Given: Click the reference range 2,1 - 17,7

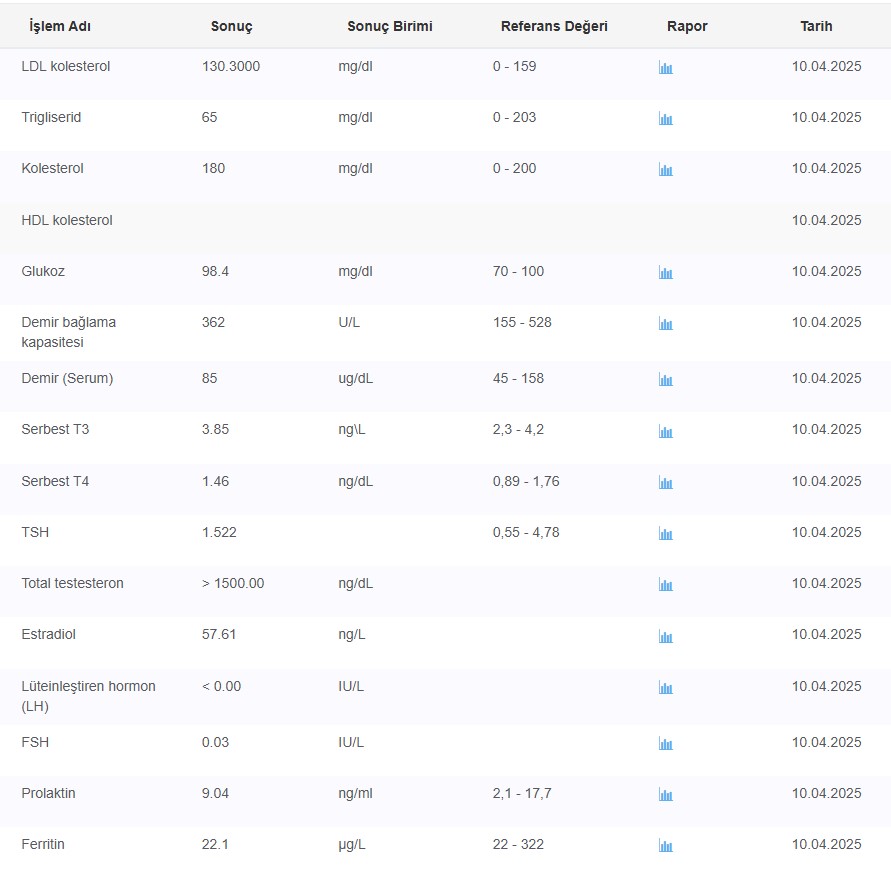Looking at the screenshot, I should pyautogui.click(x=522, y=793).
